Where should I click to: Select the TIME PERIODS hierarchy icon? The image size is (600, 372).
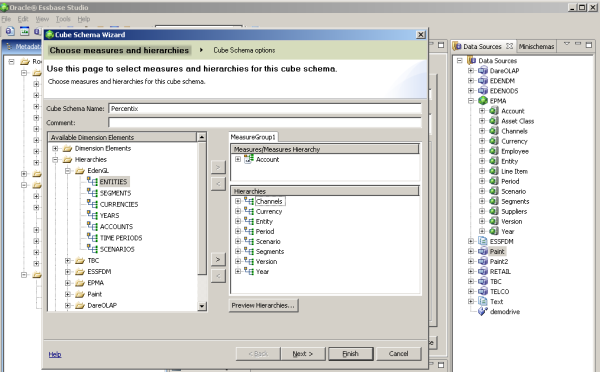coord(92,238)
